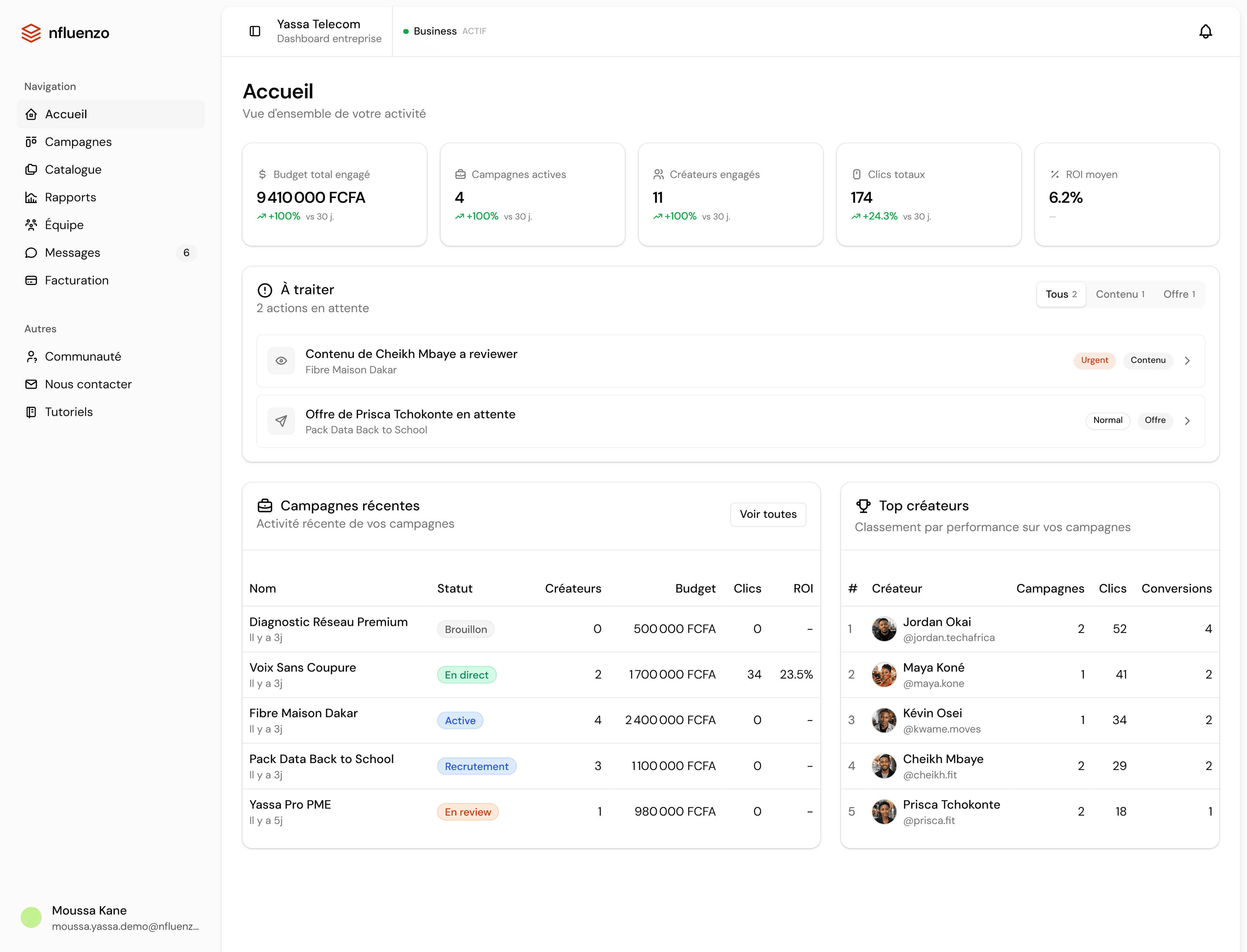Click the Clics totaux mouse icon
Image resolution: width=1247 pixels, height=952 pixels.
[x=856, y=175]
